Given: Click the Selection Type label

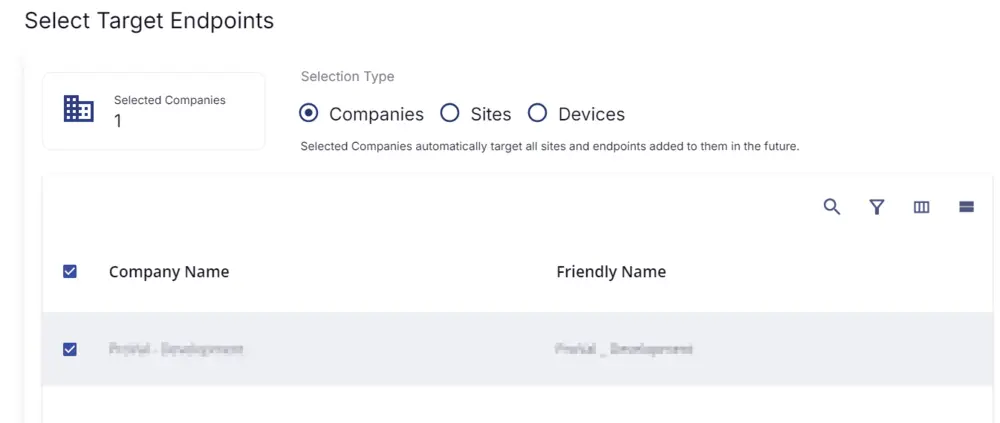Looking at the screenshot, I should pyautogui.click(x=348, y=77).
